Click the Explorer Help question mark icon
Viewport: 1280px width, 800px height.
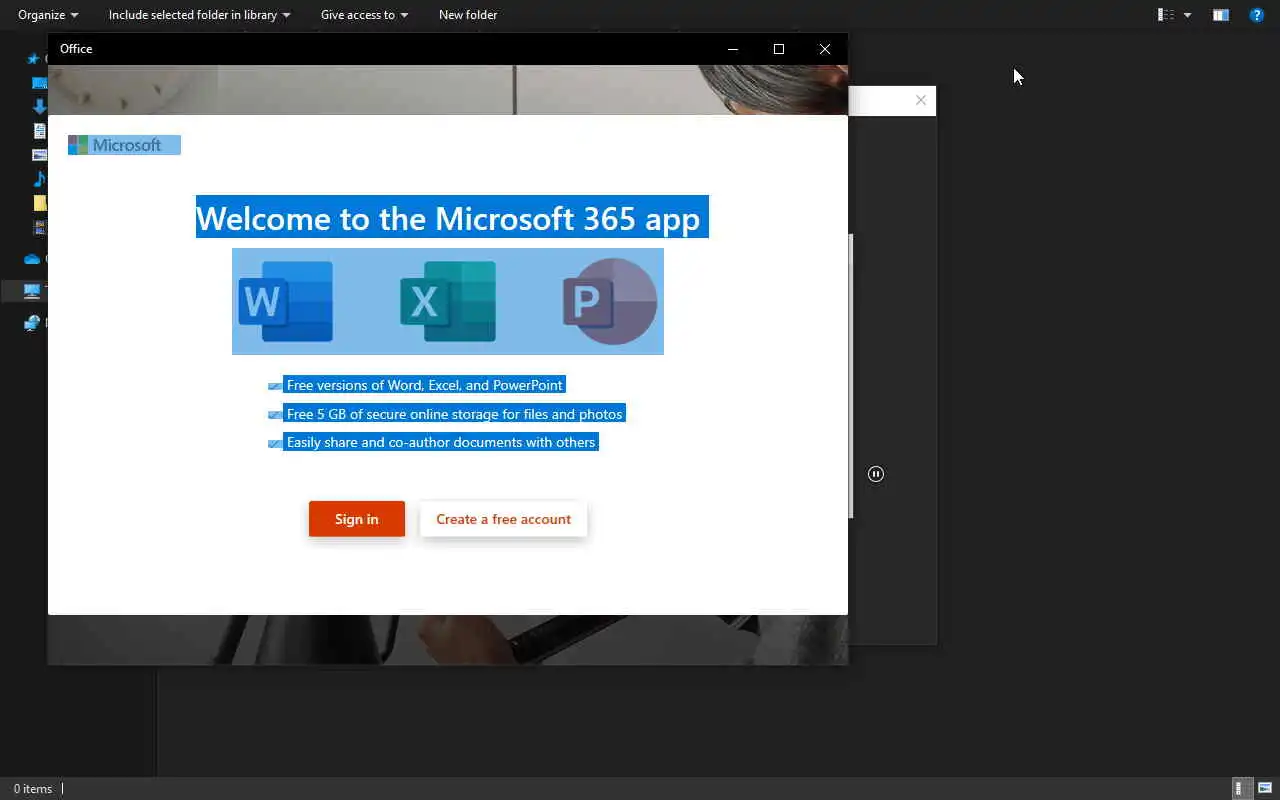point(1257,15)
